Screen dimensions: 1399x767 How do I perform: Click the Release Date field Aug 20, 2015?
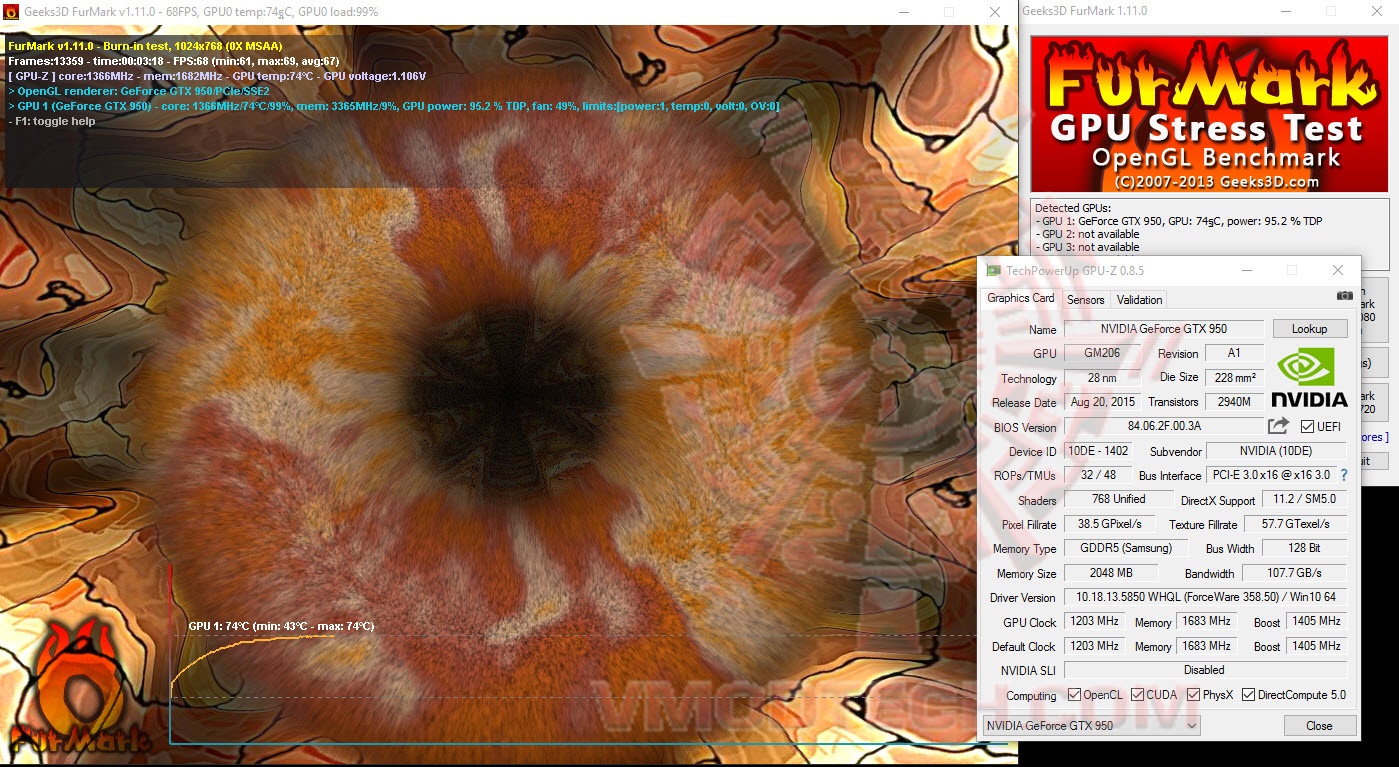[x=1101, y=402]
